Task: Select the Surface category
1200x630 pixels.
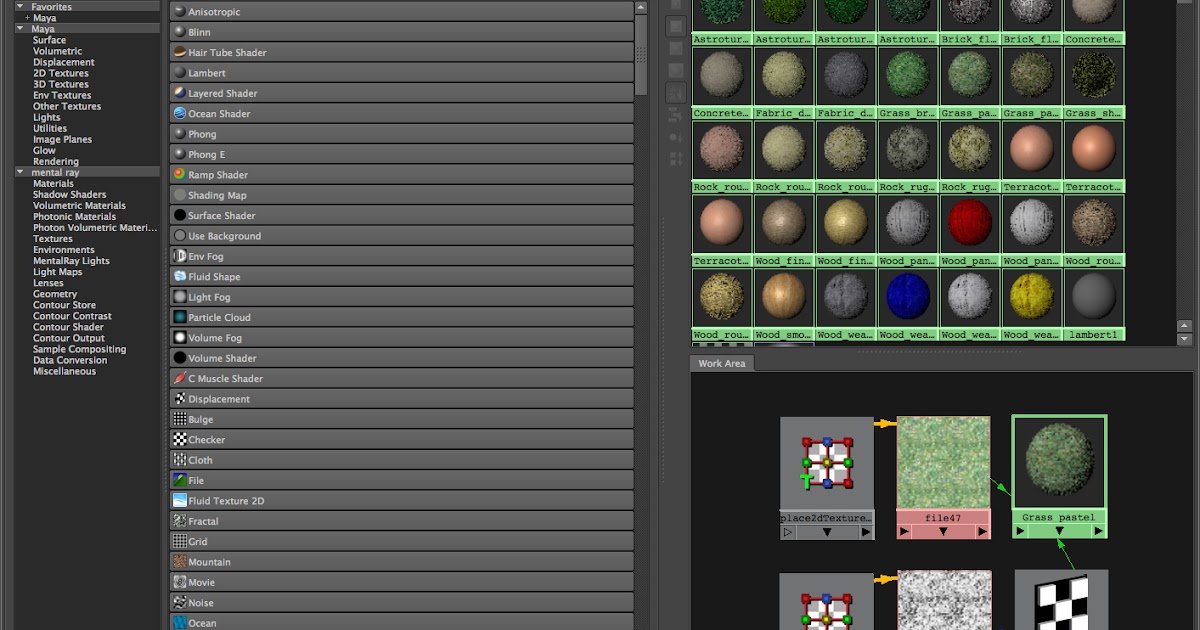Action: [50, 40]
